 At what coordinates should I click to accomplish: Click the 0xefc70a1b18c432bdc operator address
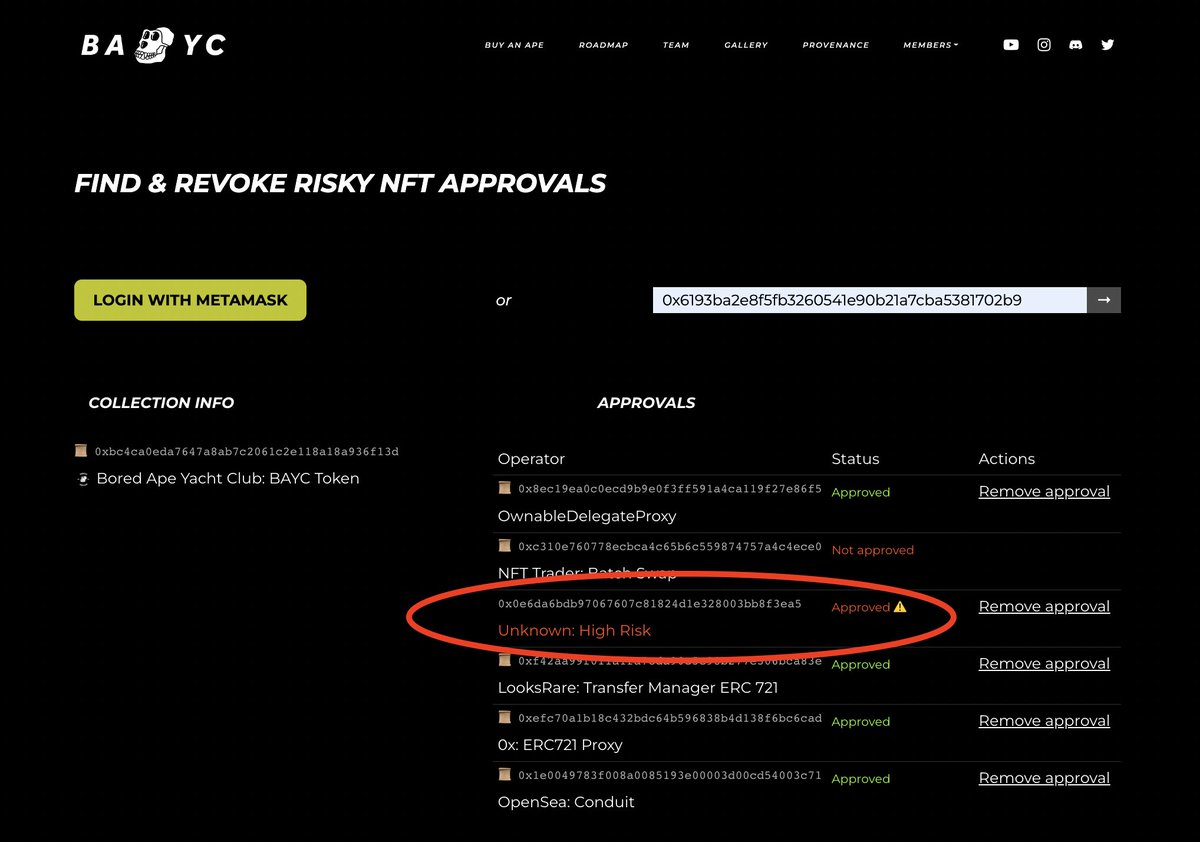tap(670, 719)
